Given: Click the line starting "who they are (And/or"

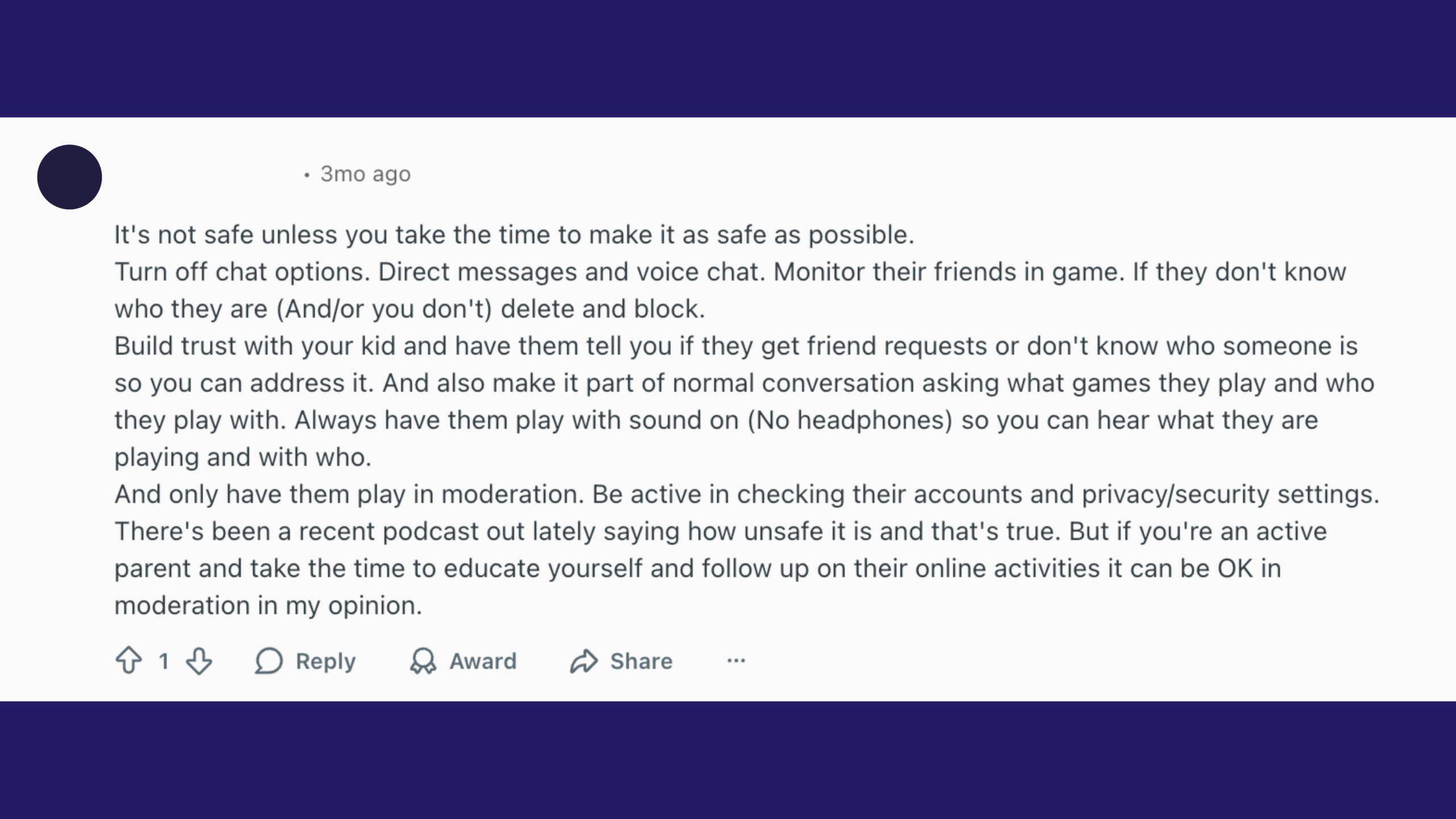Looking at the screenshot, I should click(x=409, y=309).
